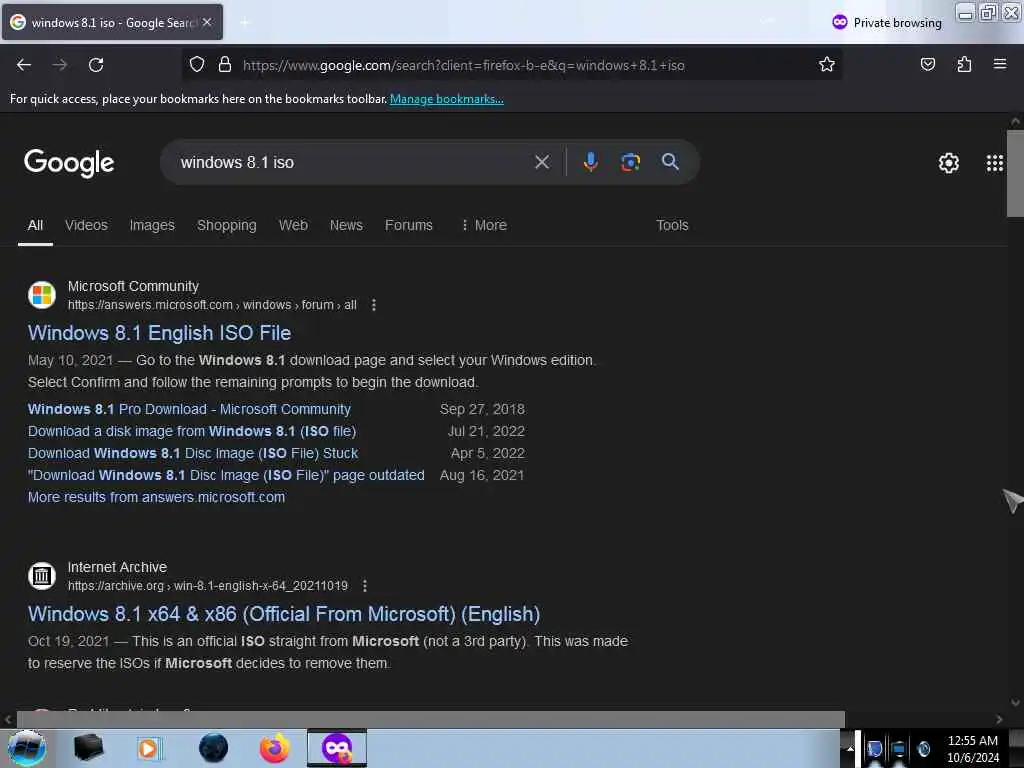Viewport: 1024px width, 768px height.
Task: Submit search with the magnifier icon
Action: point(670,162)
